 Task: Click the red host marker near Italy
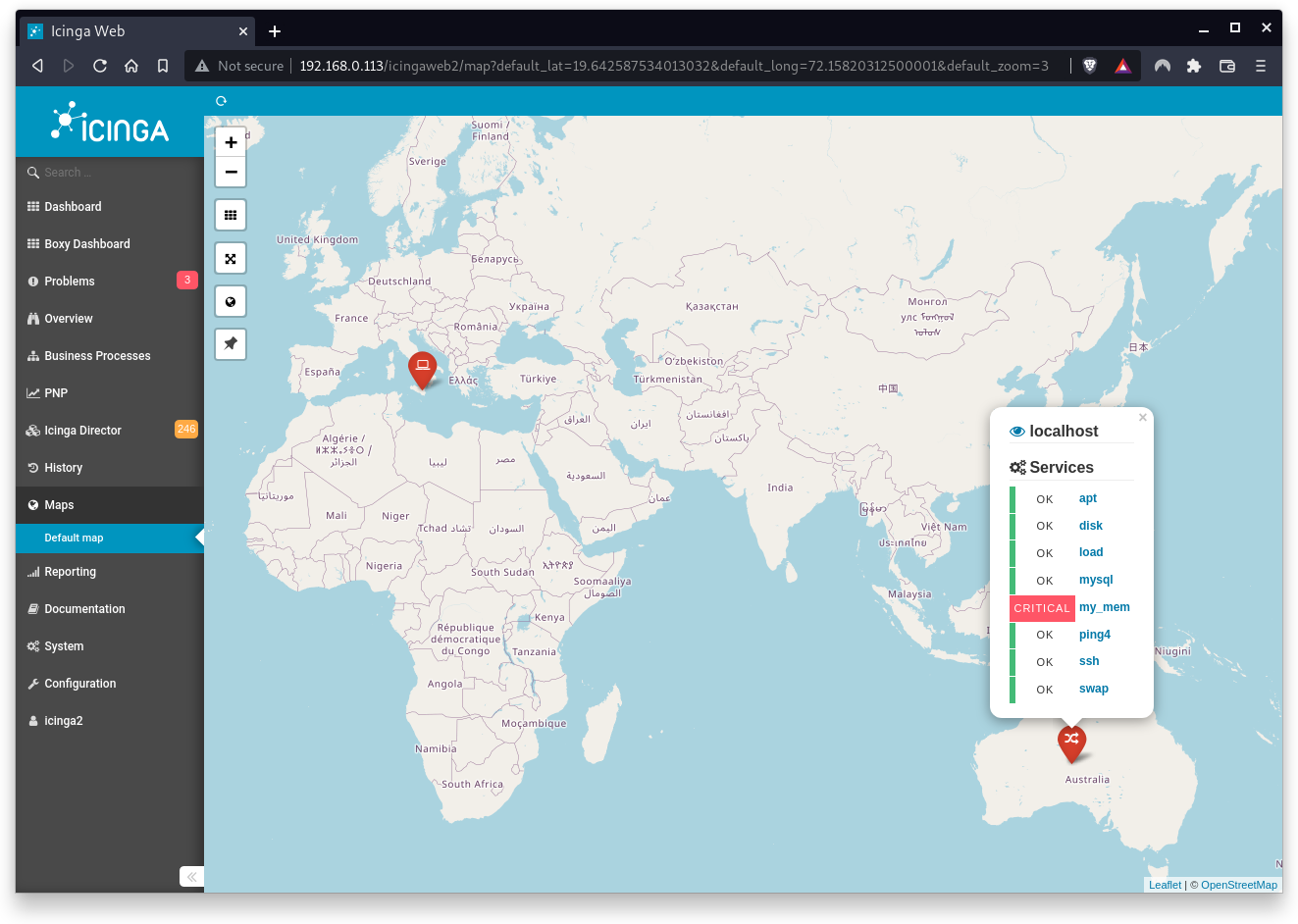click(422, 368)
